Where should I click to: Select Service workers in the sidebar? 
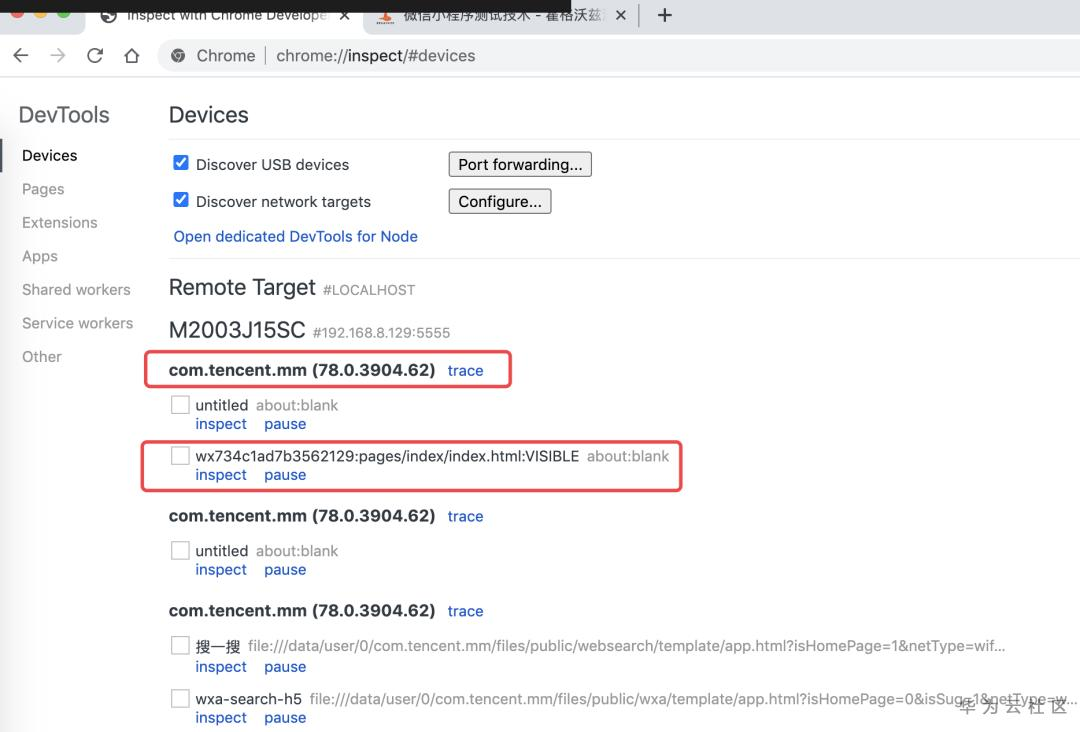pos(77,323)
